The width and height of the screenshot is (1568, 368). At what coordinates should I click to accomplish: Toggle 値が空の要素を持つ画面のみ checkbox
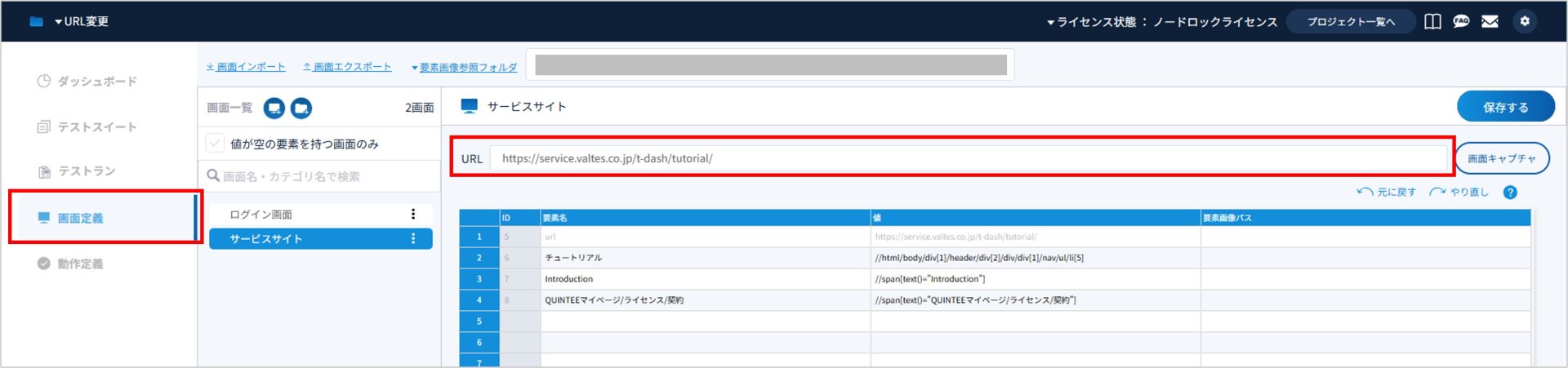(x=215, y=144)
